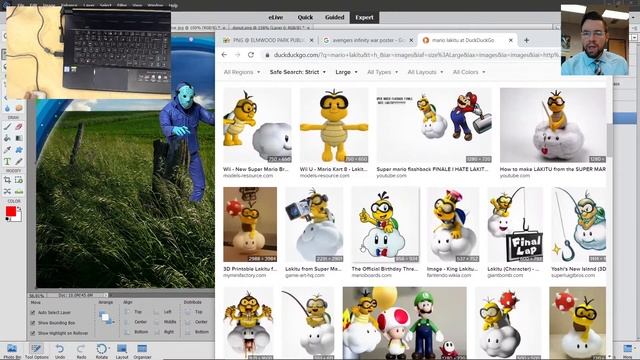Screen dimensions: 640x360
Task: Toggle Show Bounding Box checkbox
Action: [x=33, y=323]
